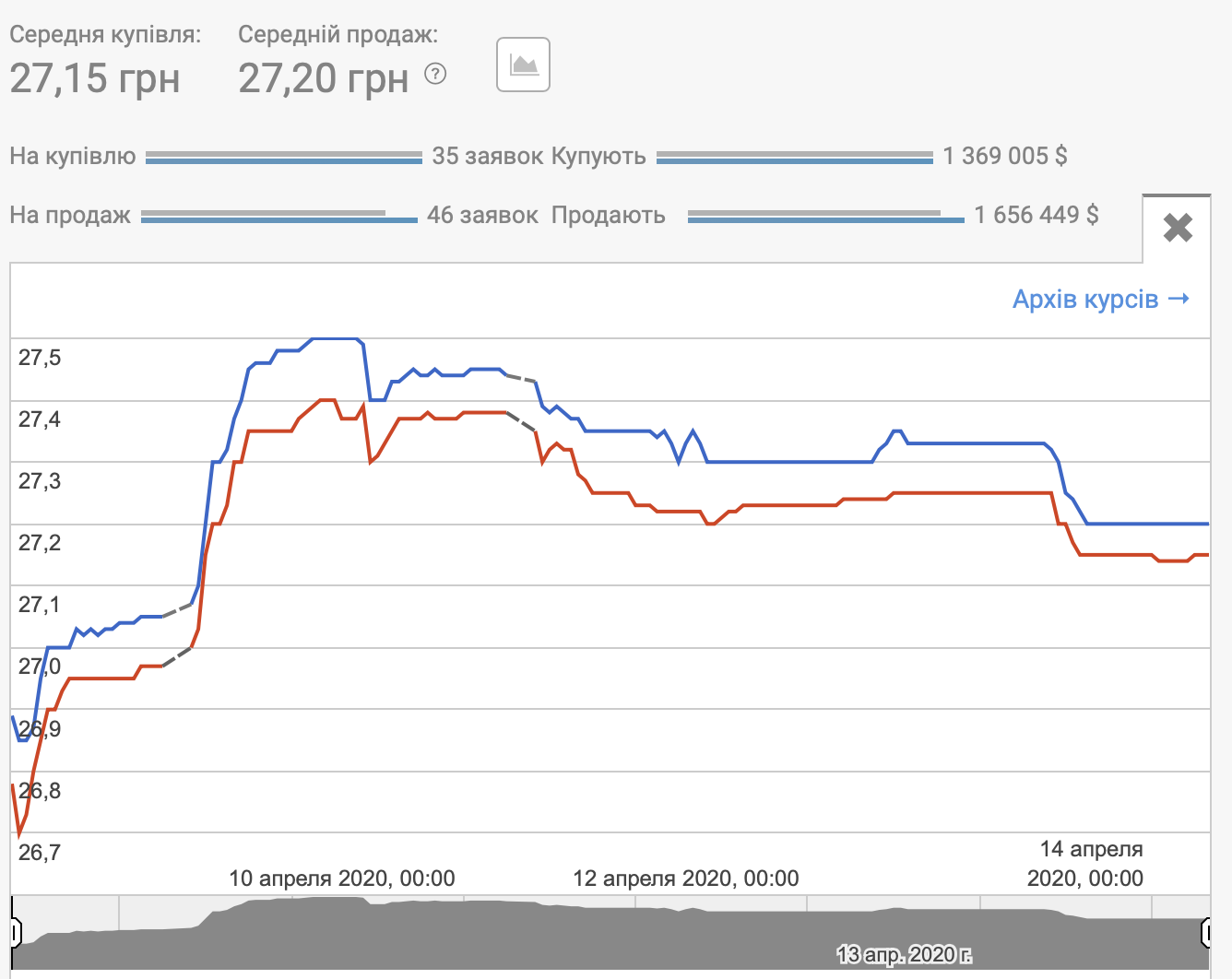Close the chart panel with X
This screenshot has height=979, width=1232.
click(1178, 228)
